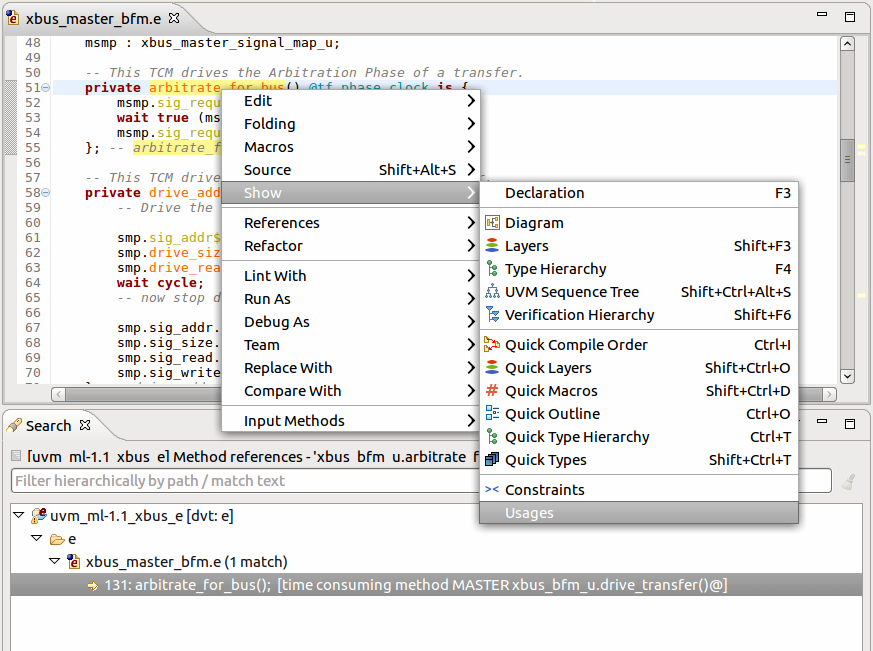The width and height of the screenshot is (873, 651).
Task: Collapse the xbus_master_bfm.e result node
Action: tap(54, 561)
